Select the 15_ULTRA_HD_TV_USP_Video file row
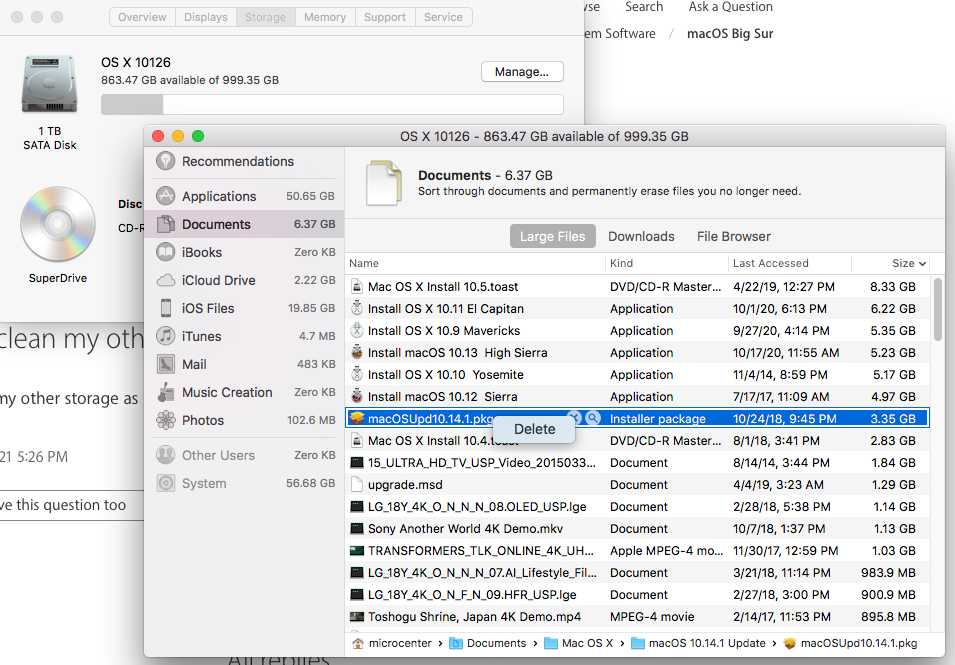This screenshot has width=955, height=665. (x=637, y=463)
